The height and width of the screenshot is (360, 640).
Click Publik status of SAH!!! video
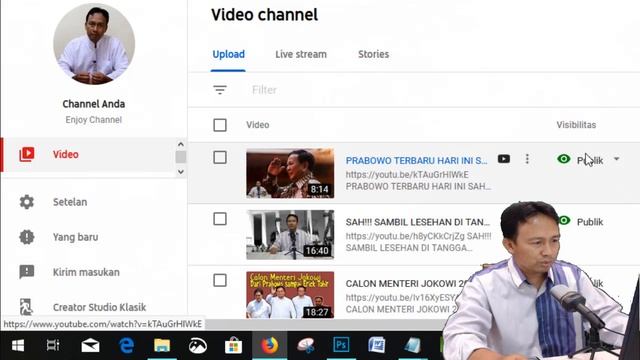point(590,222)
